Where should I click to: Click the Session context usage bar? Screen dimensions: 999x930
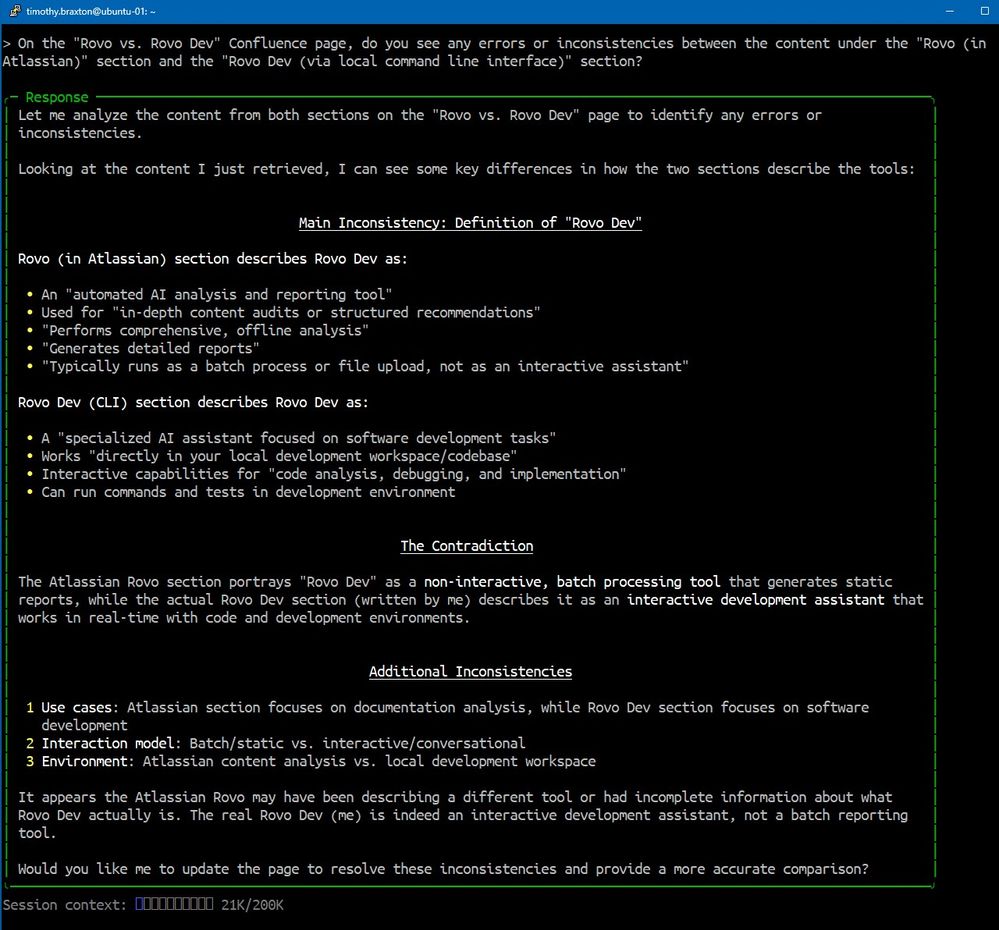[x=171, y=904]
